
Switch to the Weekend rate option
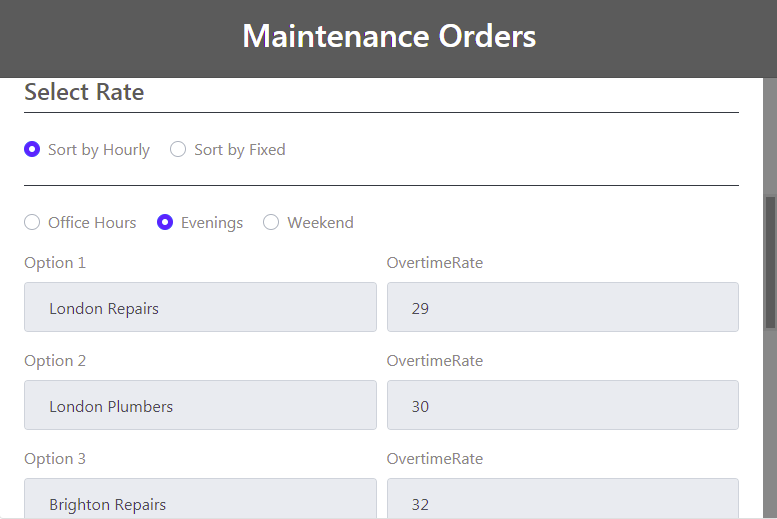pyautogui.click(x=271, y=223)
